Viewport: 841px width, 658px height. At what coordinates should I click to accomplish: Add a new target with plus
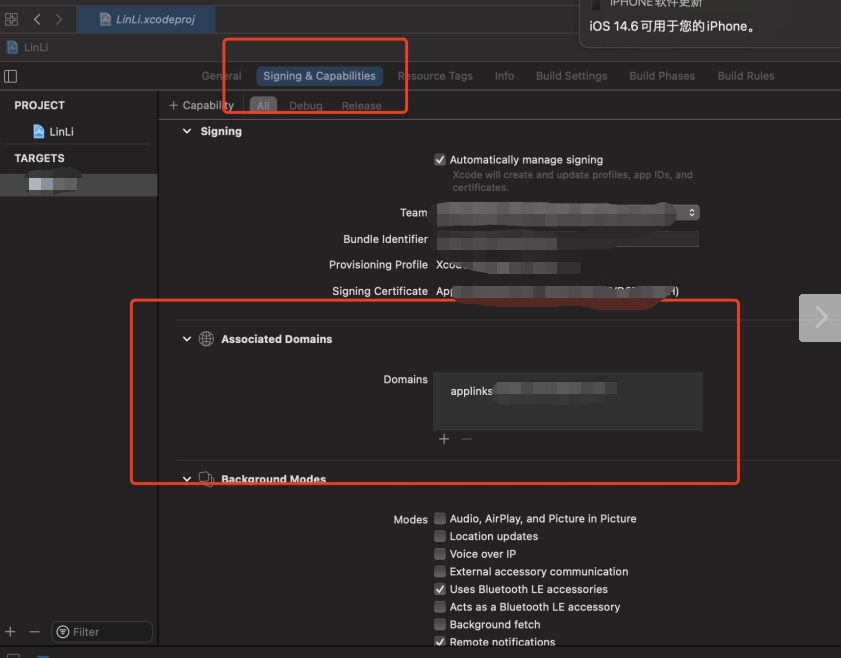click(x=10, y=632)
